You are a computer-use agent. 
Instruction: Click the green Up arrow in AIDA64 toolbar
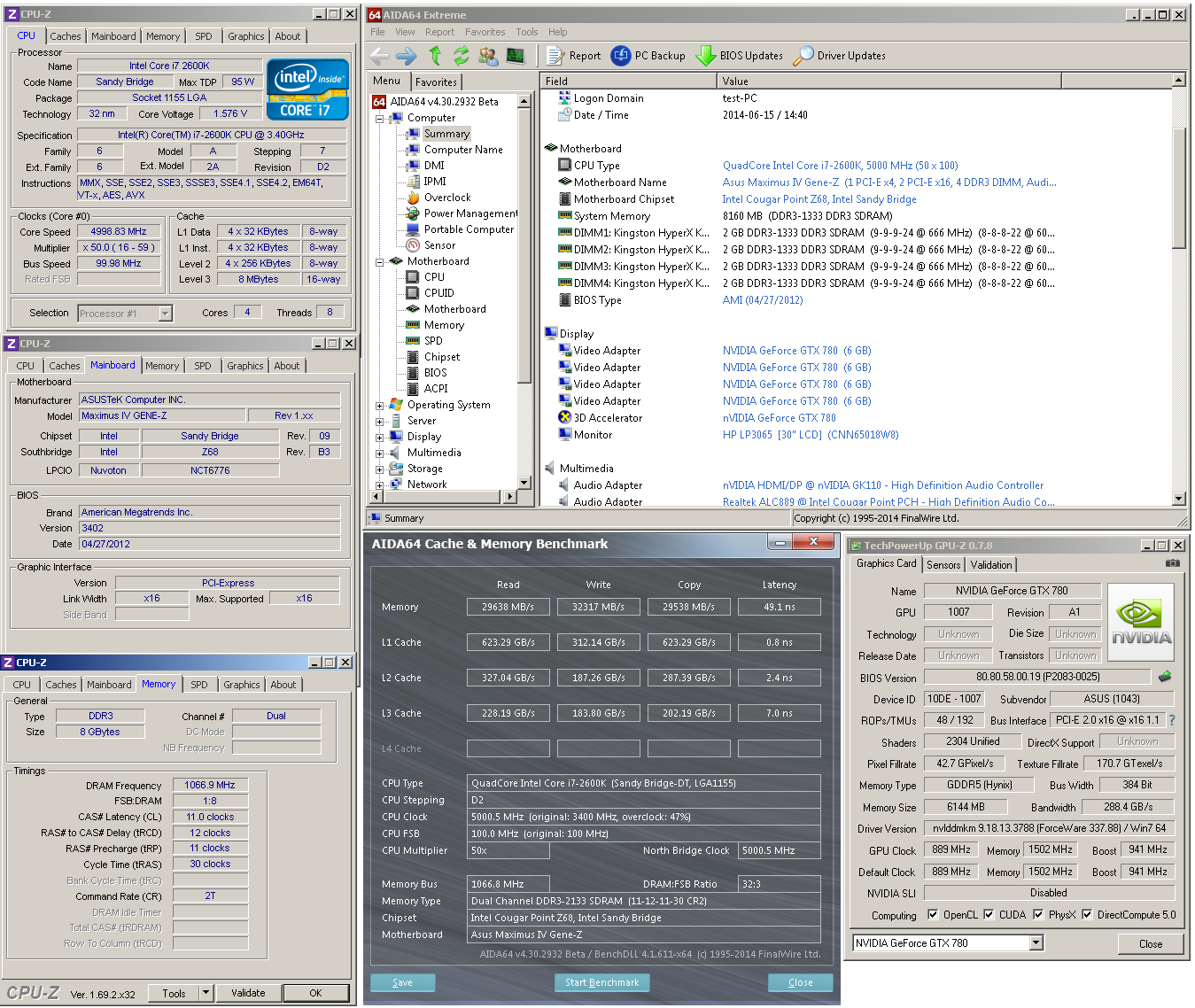(x=435, y=56)
